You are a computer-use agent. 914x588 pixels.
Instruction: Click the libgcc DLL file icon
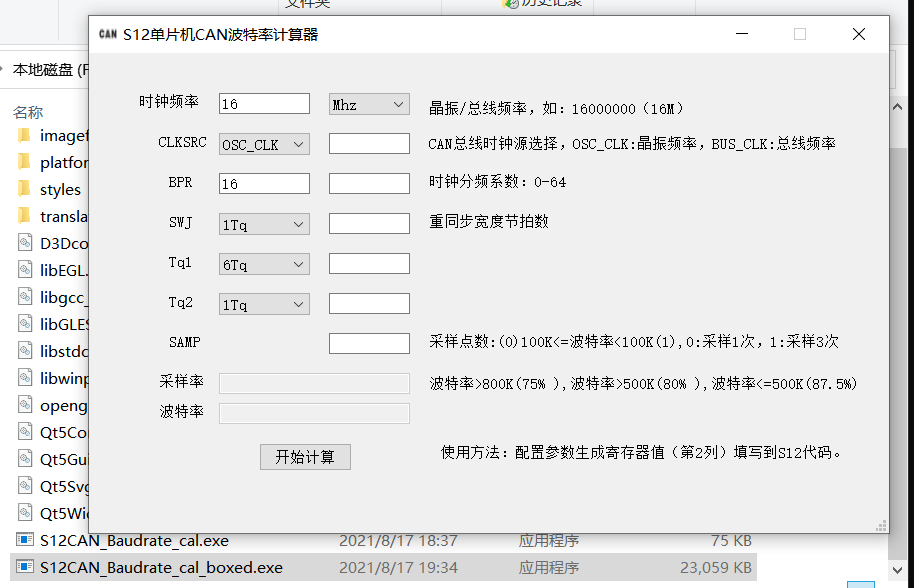click(x=24, y=297)
